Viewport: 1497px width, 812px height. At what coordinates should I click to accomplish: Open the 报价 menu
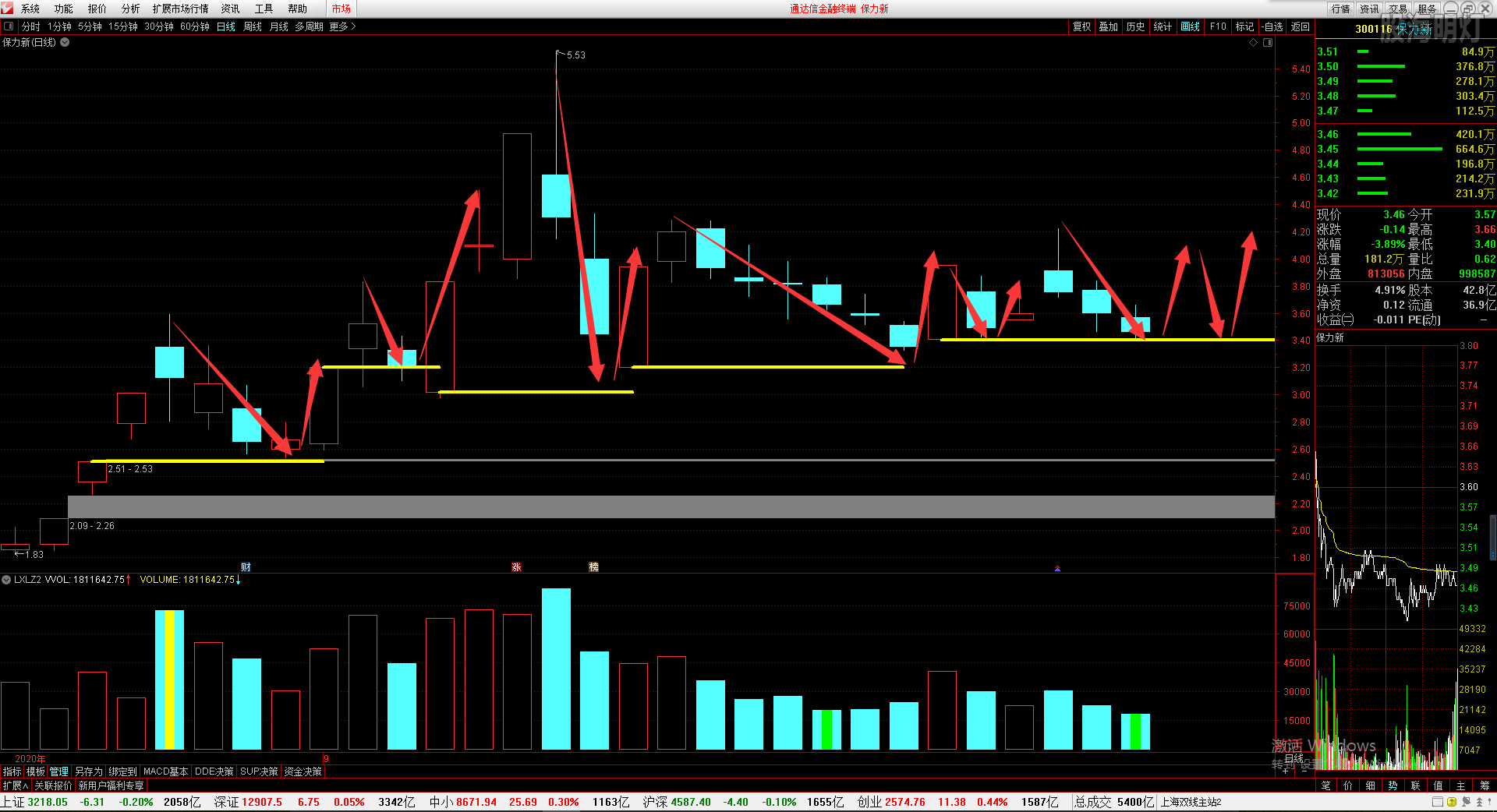(x=97, y=9)
